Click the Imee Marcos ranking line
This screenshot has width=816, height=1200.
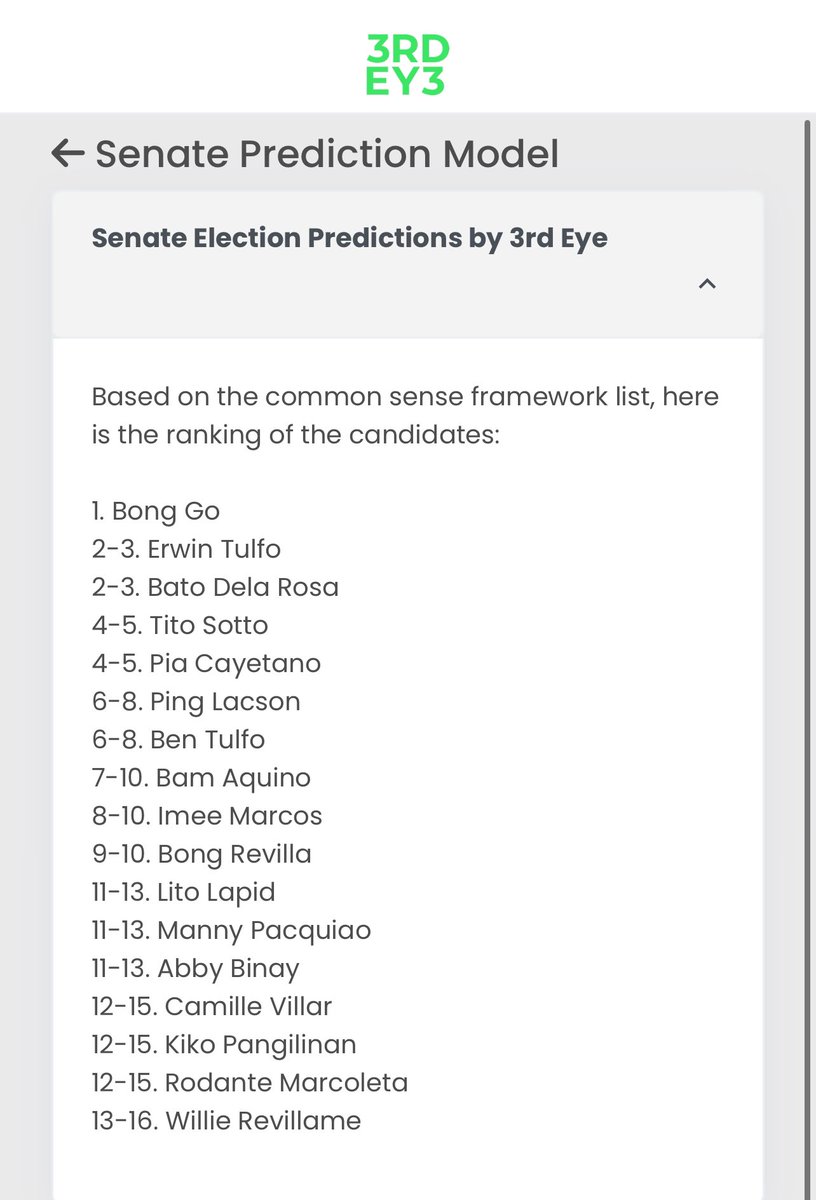click(207, 815)
